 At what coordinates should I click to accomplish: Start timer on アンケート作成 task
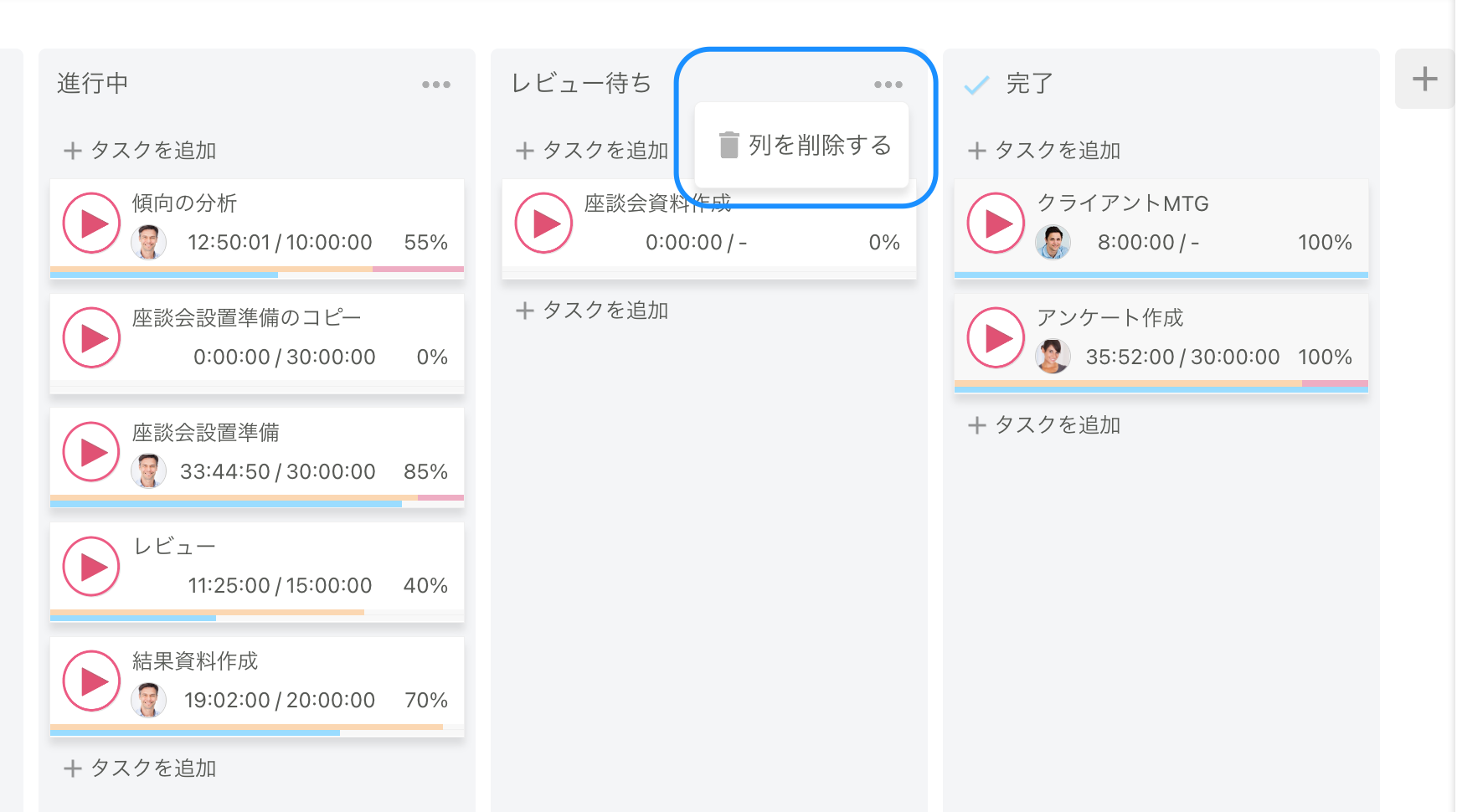(x=994, y=337)
